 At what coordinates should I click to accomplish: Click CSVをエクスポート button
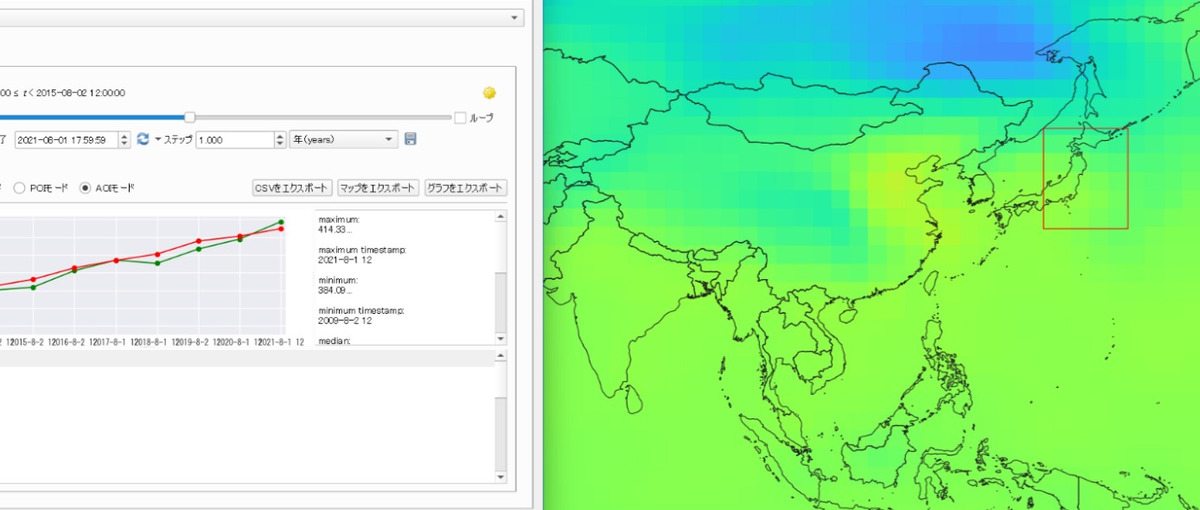point(292,188)
